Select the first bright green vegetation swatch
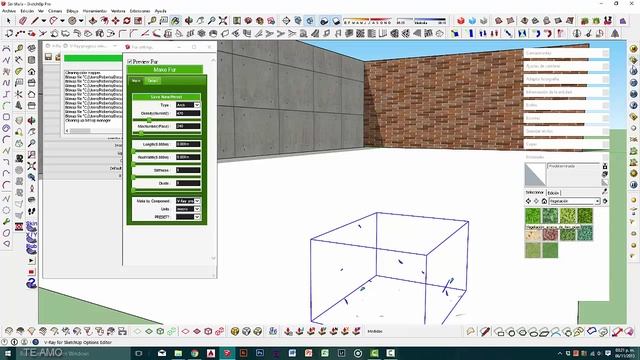Screen dimensions: 640x360 click(x=533, y=216)
